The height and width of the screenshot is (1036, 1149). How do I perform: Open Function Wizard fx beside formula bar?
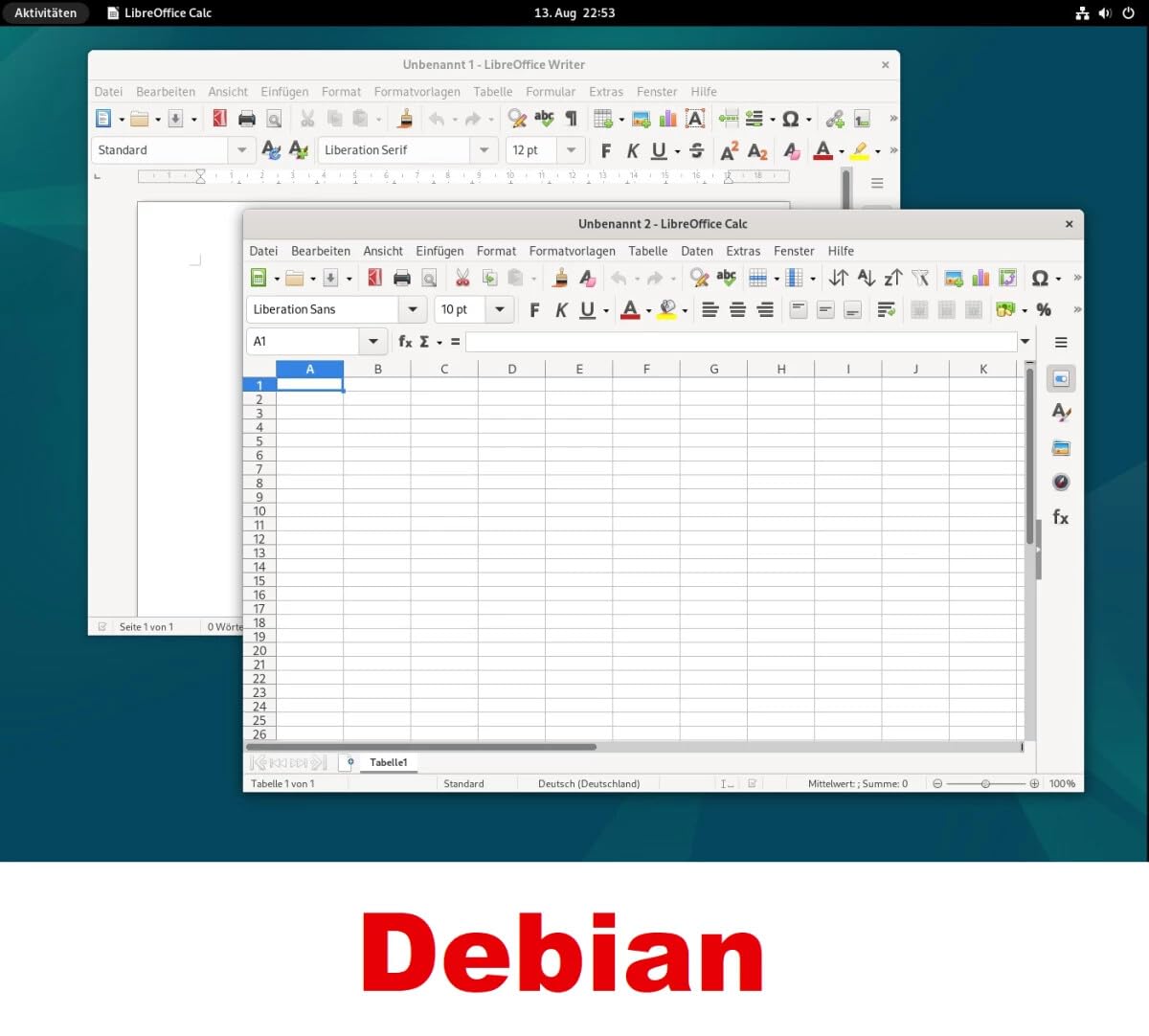click(405, 341)
